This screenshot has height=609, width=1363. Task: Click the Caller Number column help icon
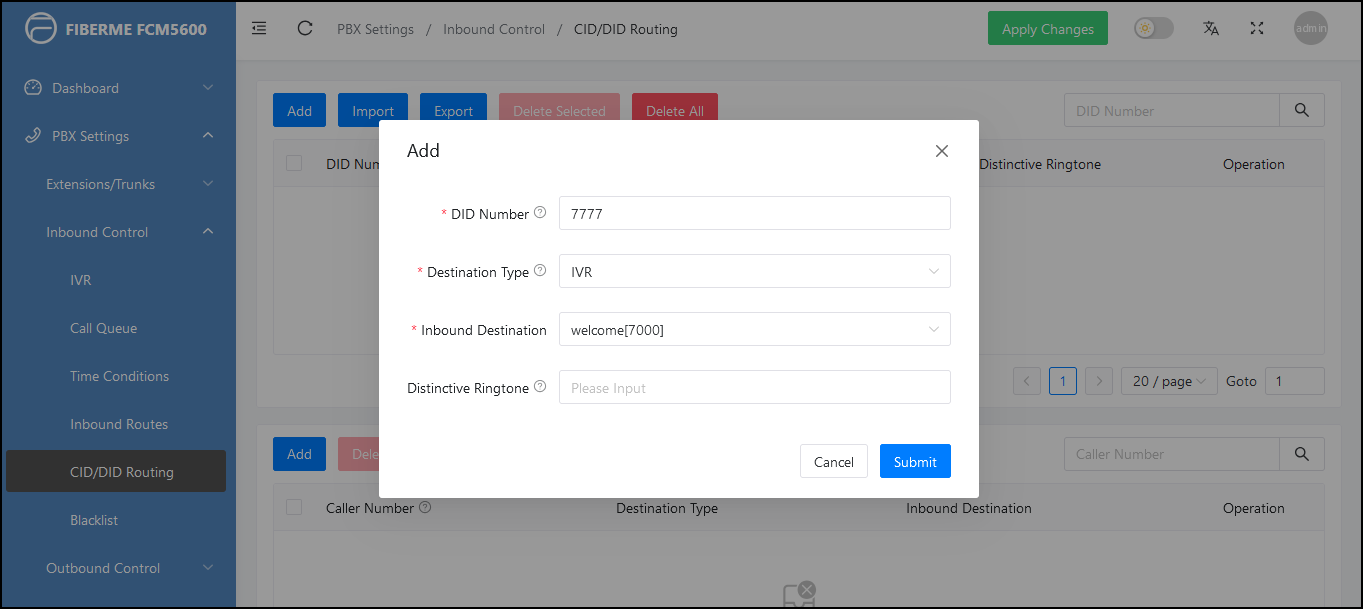point(425,508)
